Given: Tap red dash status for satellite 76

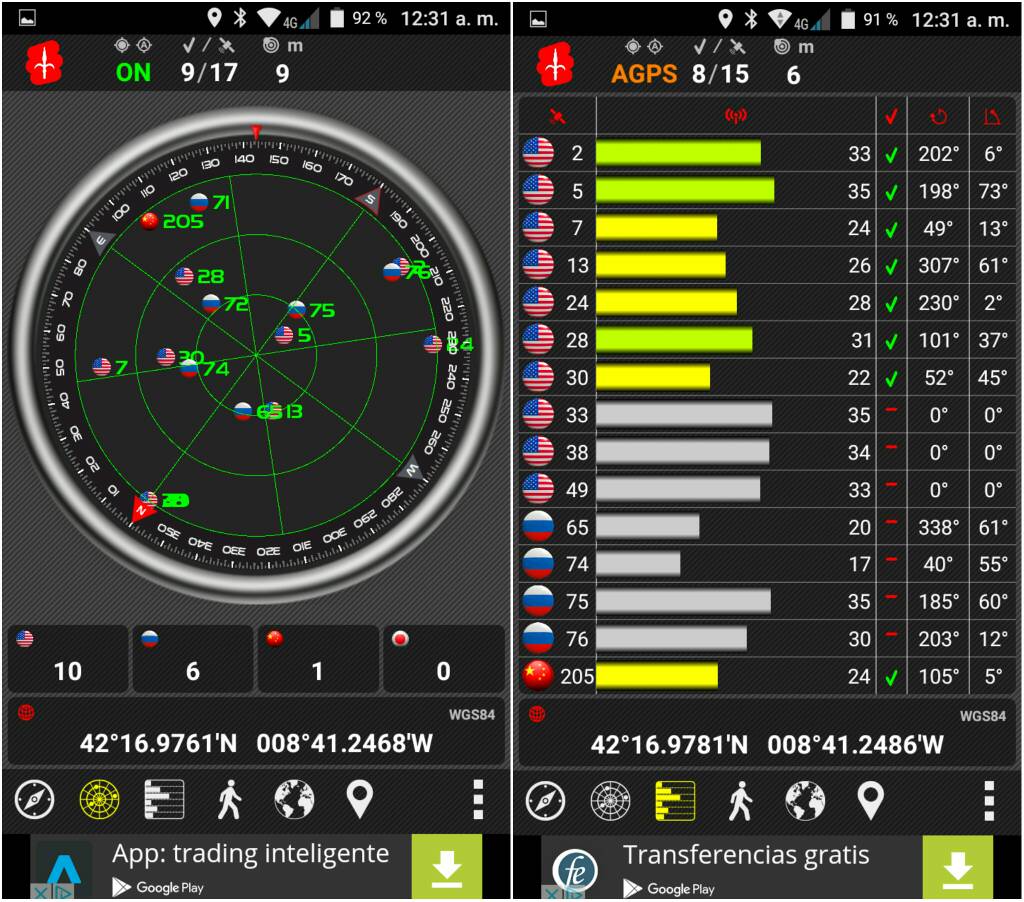Looking at the screenshot, I should 891,634.
